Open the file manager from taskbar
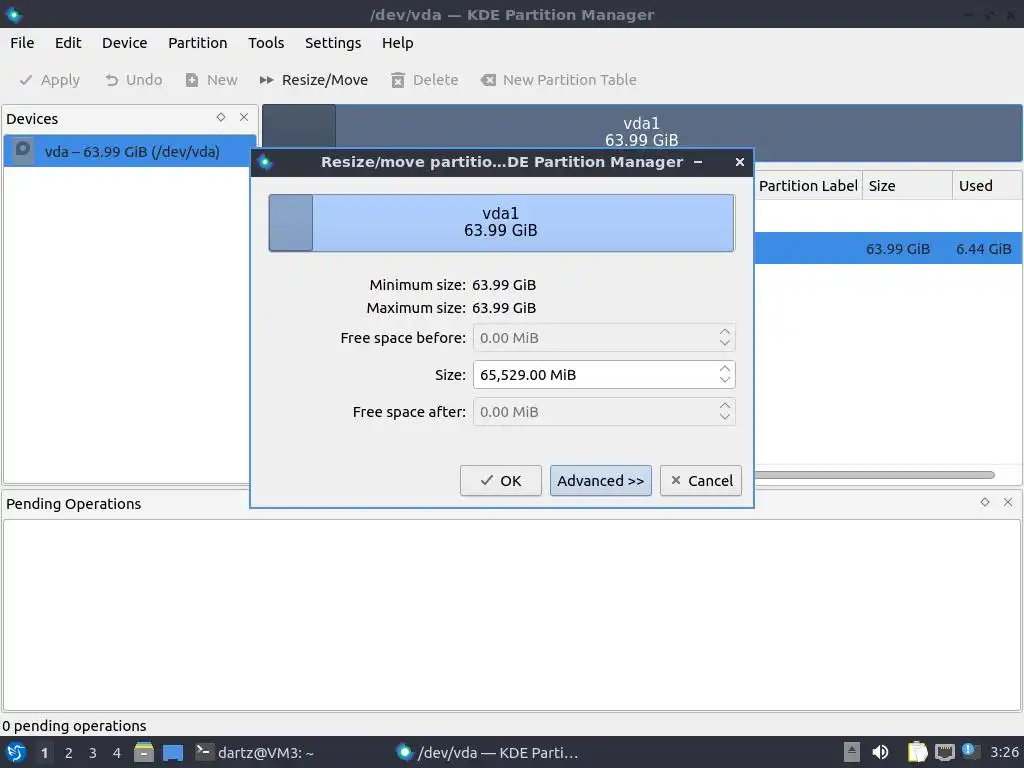The height and width of the screenshot is (768, 1024). [144, 752]
